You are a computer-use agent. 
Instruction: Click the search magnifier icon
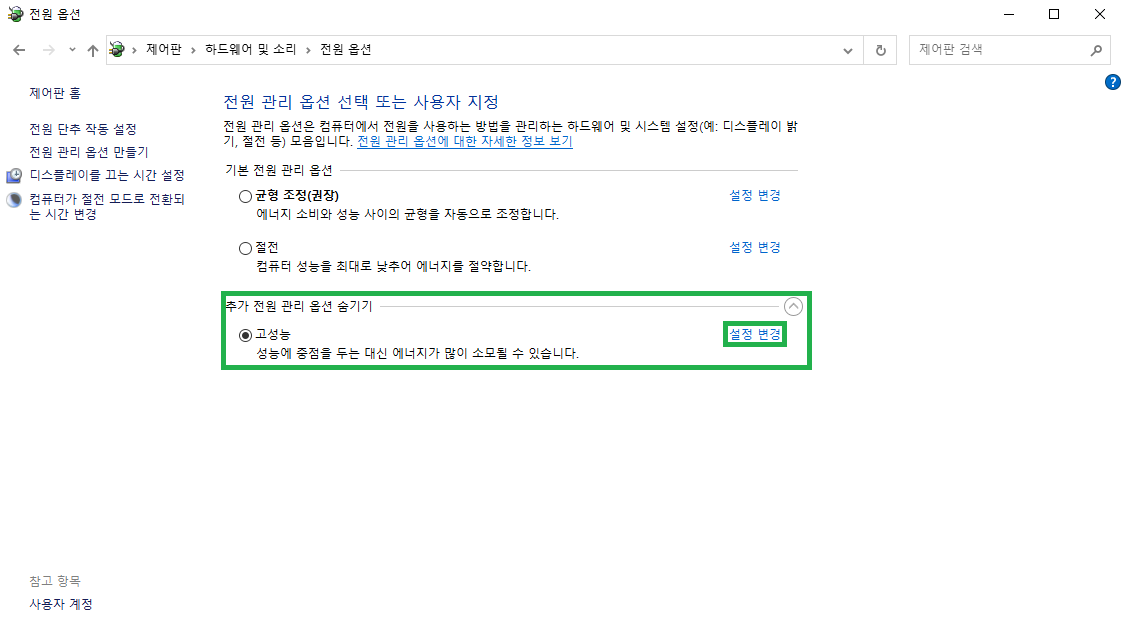(1097, 50)
